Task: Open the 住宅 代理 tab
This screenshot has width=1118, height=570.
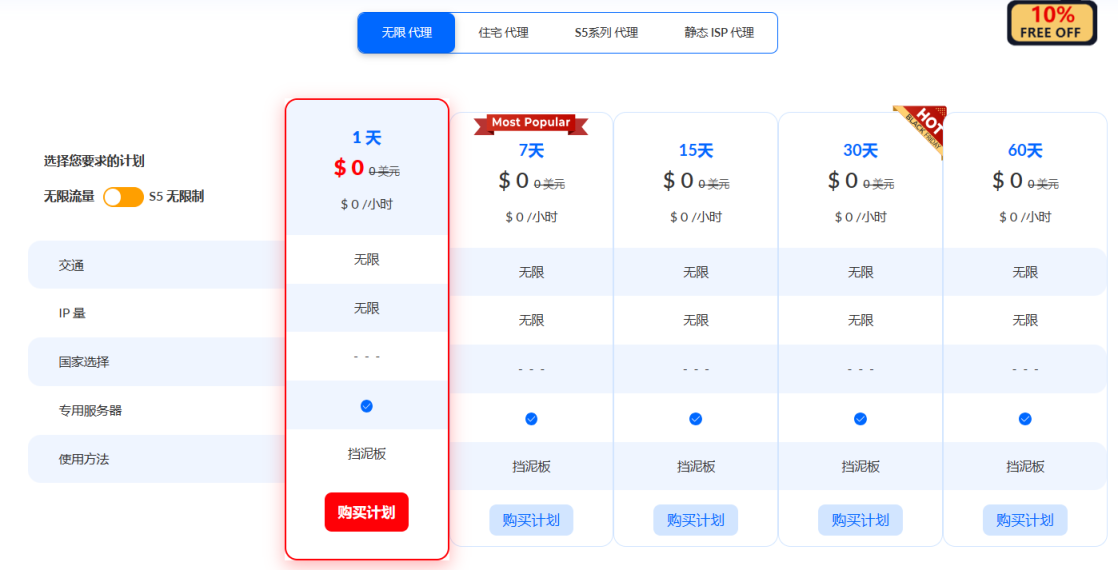Action: pyautogui.click(x=503, y=33)
